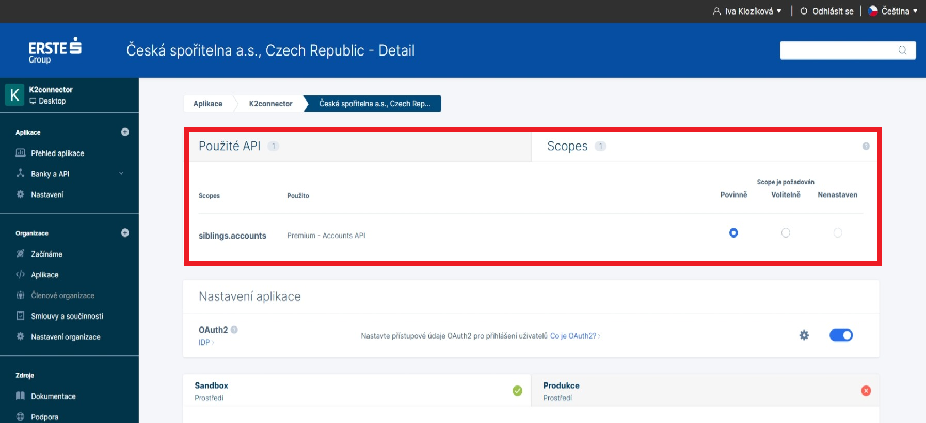Click the Nastavení aplikace heading
Image resolution: width=926 pixels, height=423 pixels.
[x=250, y=297]
